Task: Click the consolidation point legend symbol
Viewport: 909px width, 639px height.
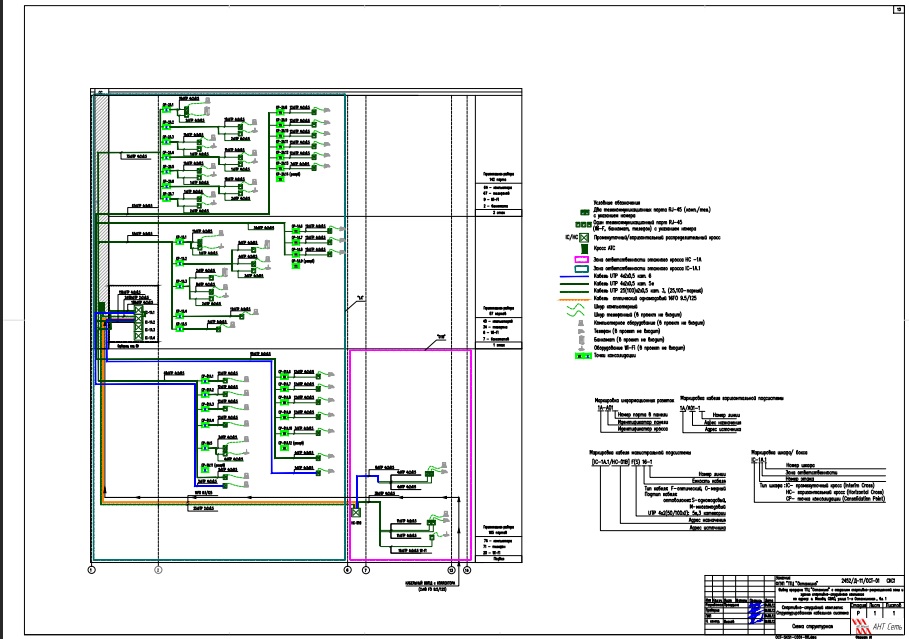Action: click(x=582, y=356)
